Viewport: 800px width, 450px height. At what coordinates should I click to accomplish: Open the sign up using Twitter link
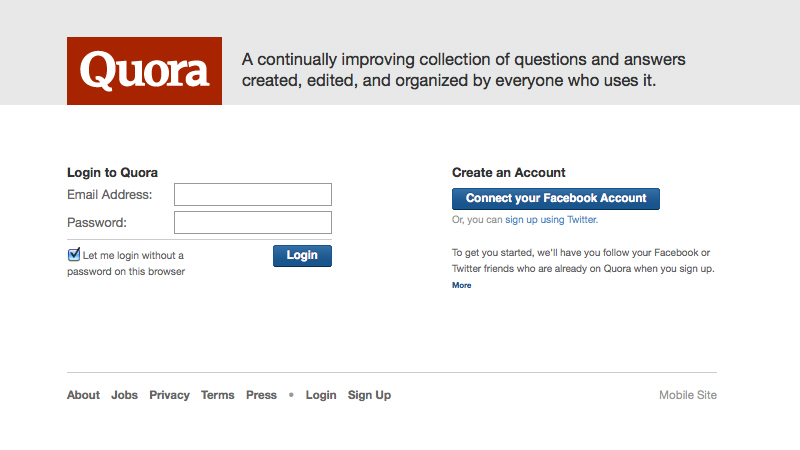coord(551,219)
